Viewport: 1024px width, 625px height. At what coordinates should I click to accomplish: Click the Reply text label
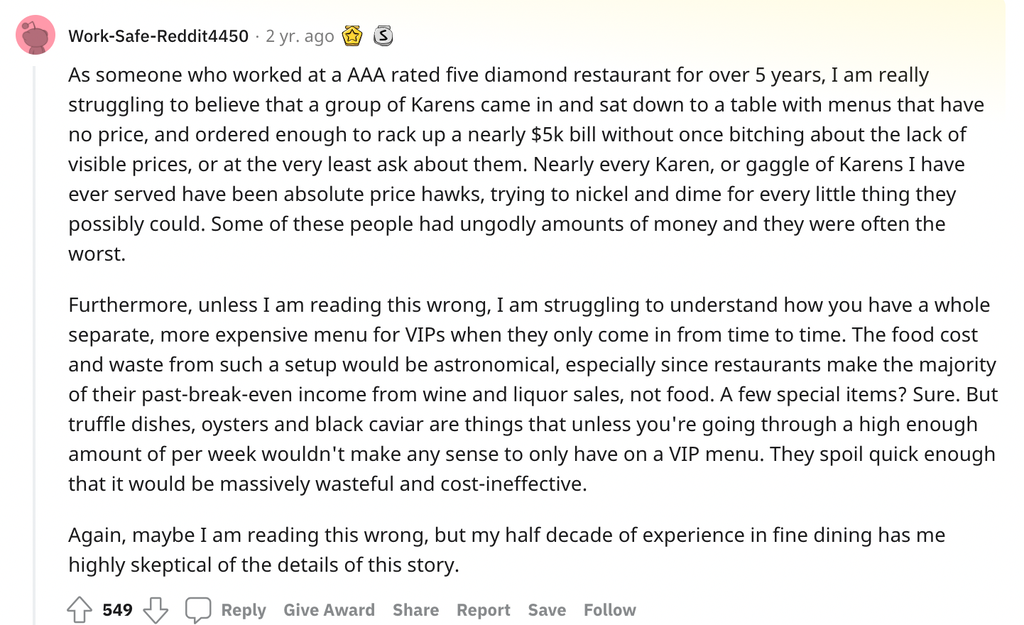pos(244,610)
